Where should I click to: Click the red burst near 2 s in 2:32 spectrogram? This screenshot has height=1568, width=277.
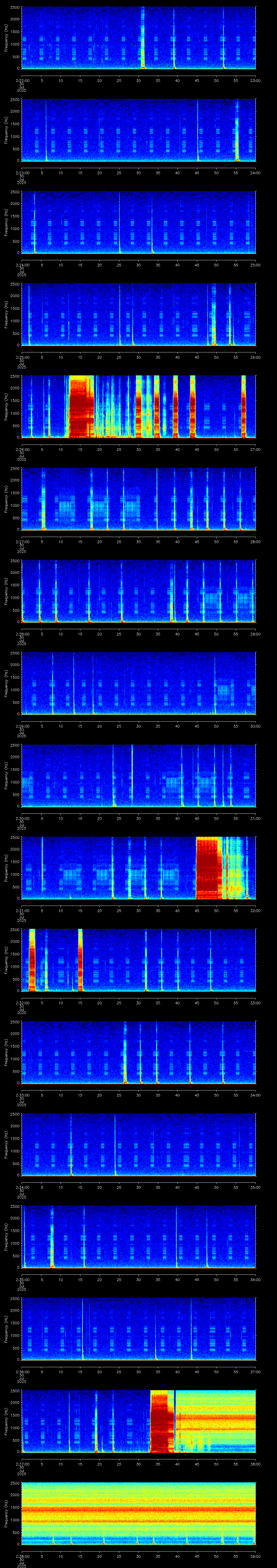32,960
